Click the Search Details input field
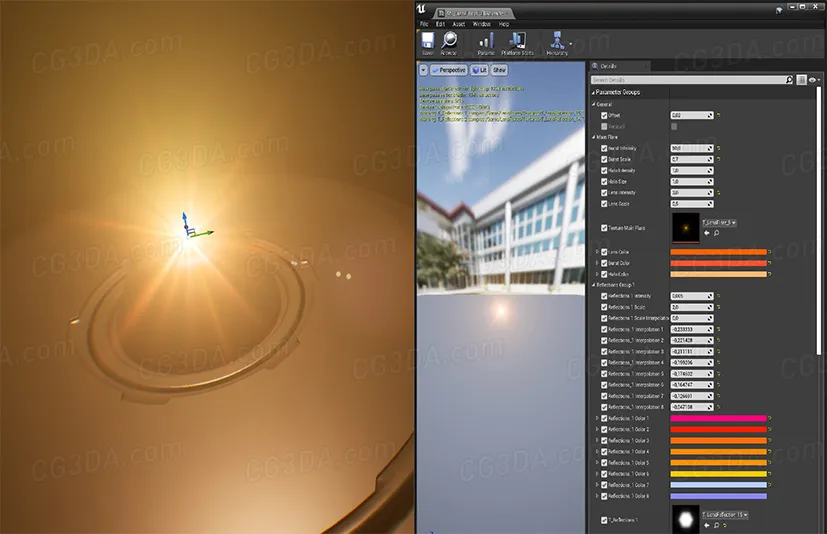Screen dimensions: 827x534 coord(688,80)
